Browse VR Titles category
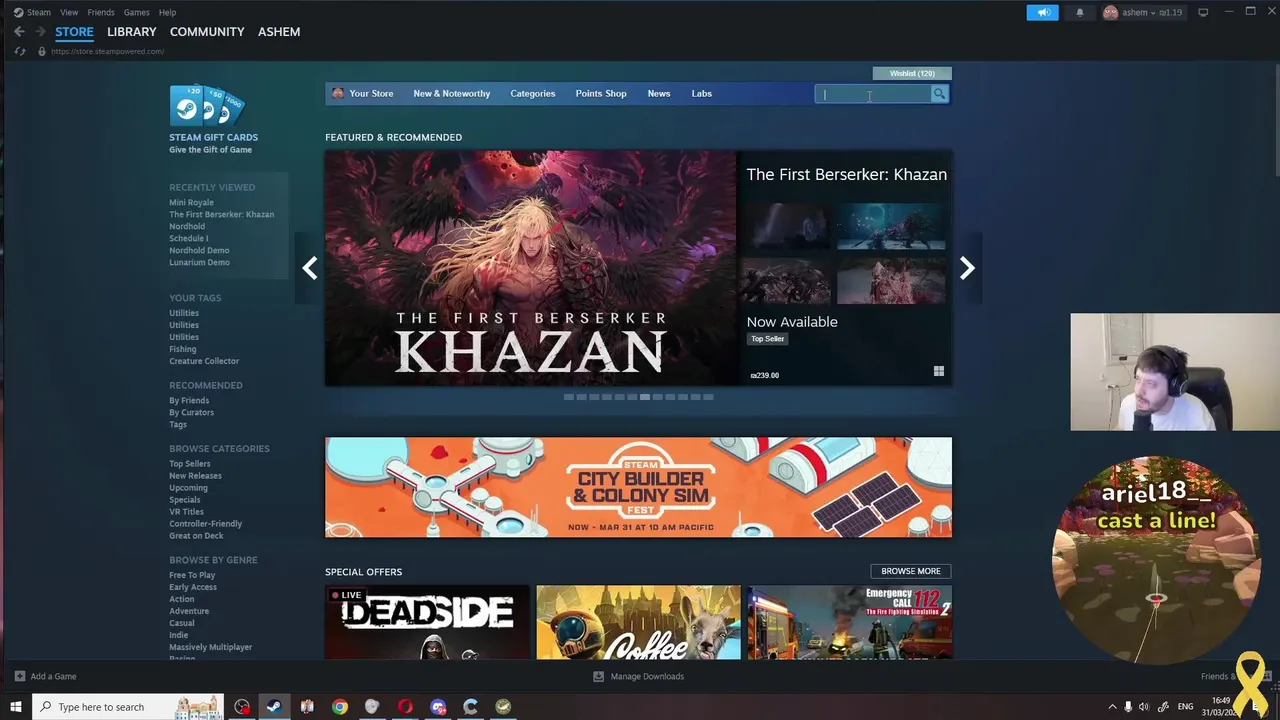Image resolution: width=1280 pixels, height=720 pixels. point(186,512)
